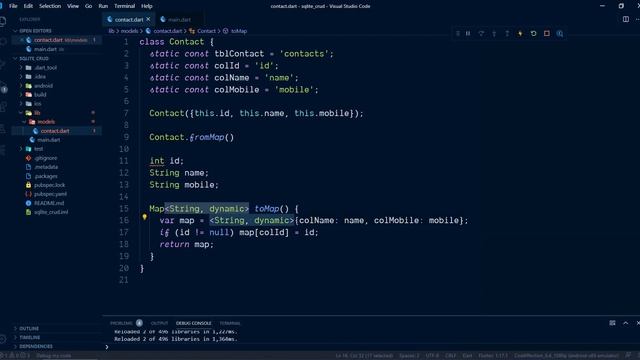Switch to the Problems panel tab
This screenshot has width=640, height=360.
(121, 323)
